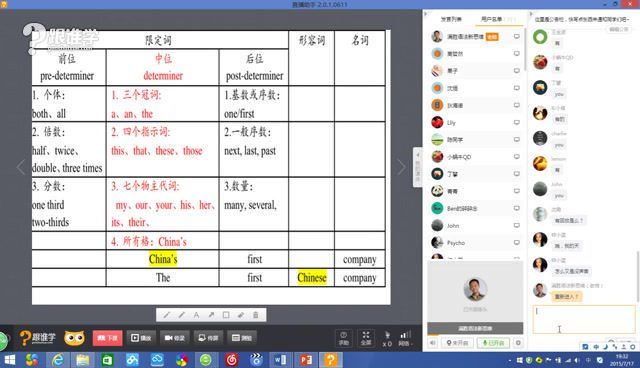Check the network signal indicator
The height and width of the screenshot is (368, 640).
[x=405, y=338]
